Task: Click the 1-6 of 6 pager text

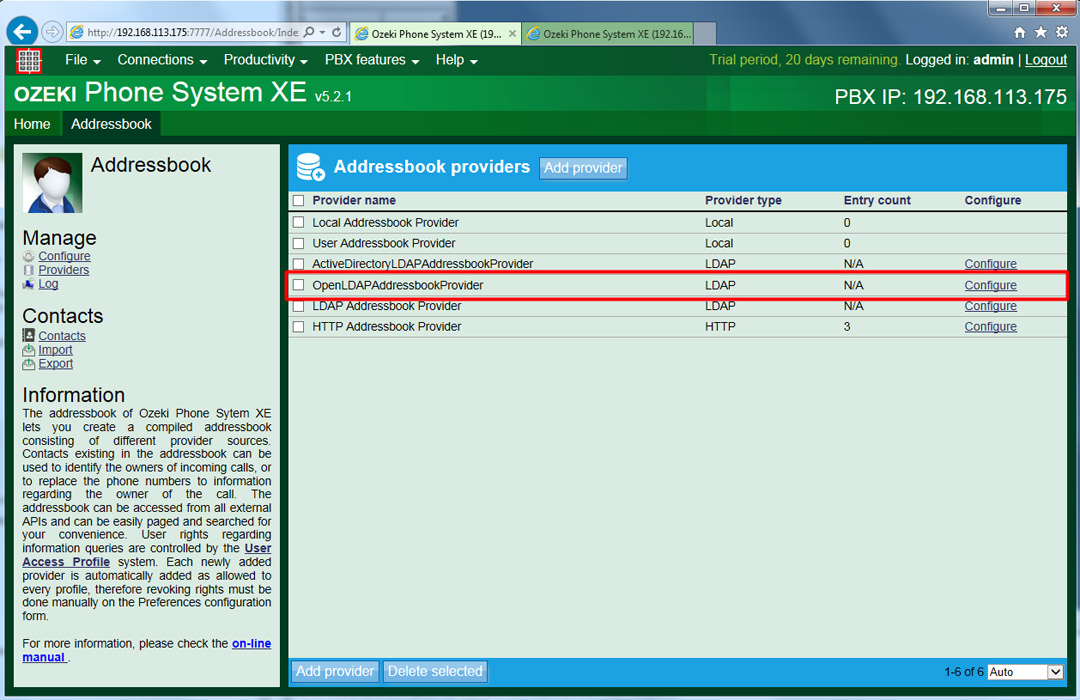Action: [x=964, y=672]
